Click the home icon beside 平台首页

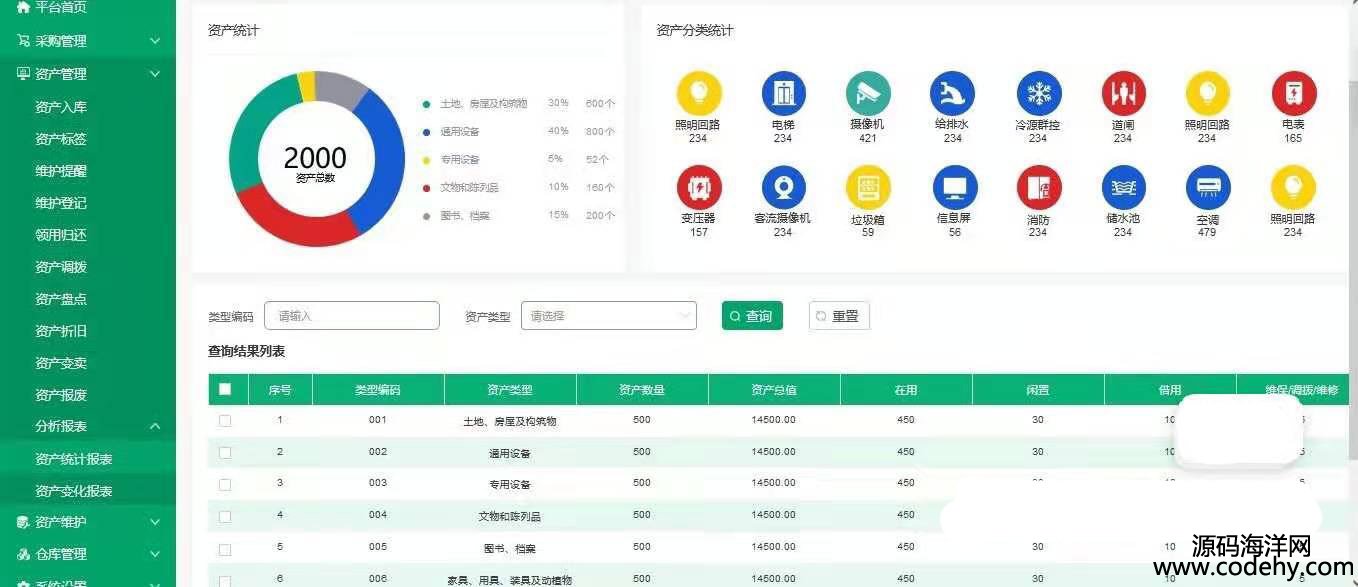click(23, 7)
